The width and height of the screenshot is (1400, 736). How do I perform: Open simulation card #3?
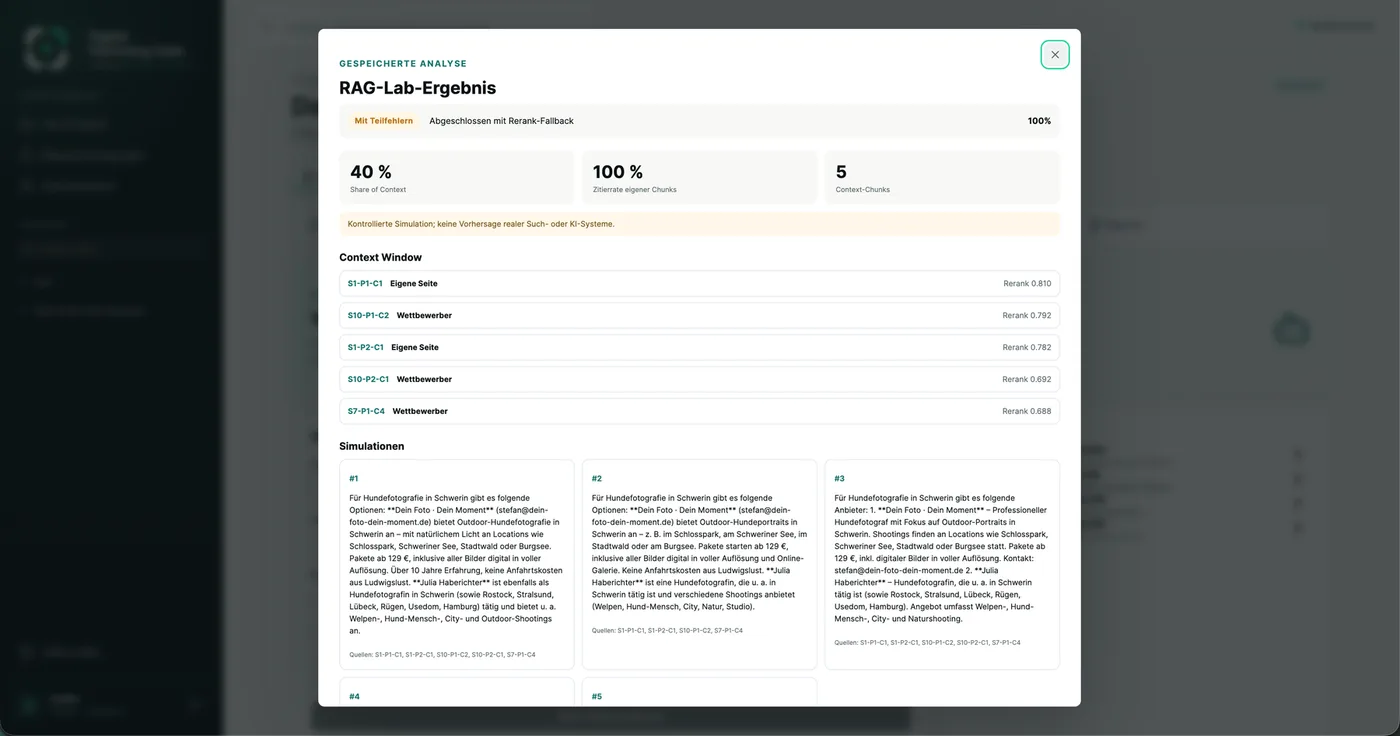coord(942,564)
